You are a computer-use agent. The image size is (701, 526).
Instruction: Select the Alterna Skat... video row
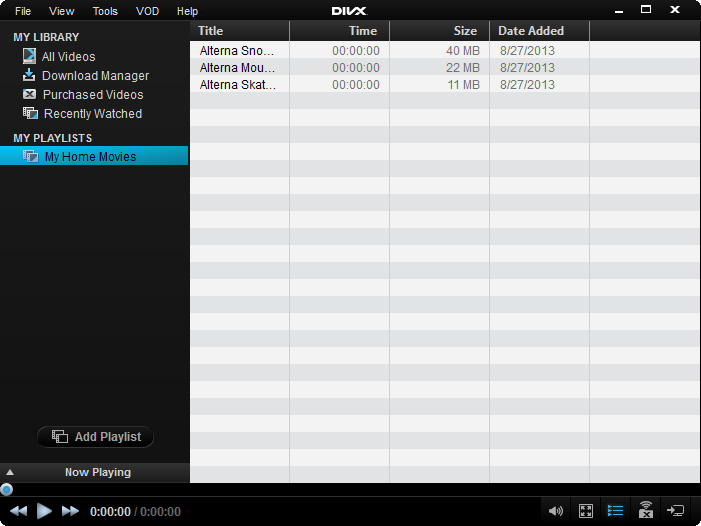coord(445,84)
